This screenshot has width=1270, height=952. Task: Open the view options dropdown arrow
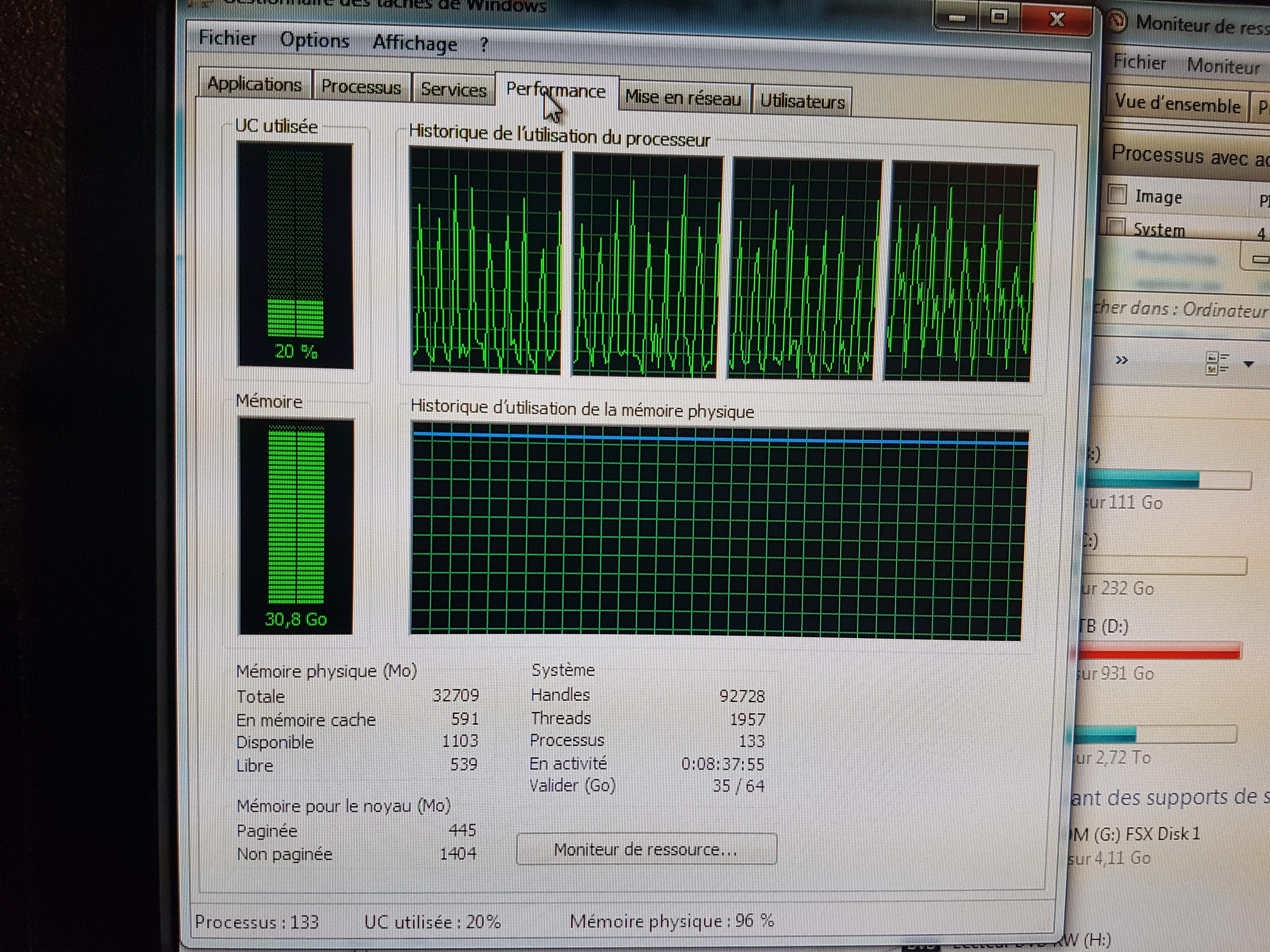[x=1248, y=364]
